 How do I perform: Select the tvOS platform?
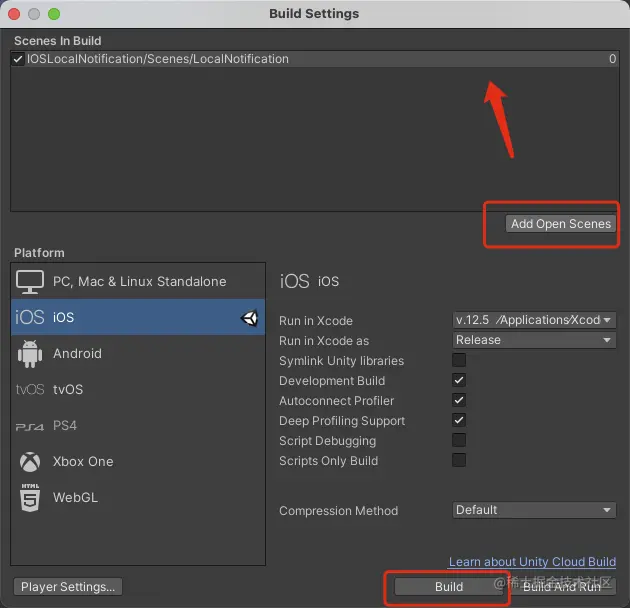pos(138,389)
